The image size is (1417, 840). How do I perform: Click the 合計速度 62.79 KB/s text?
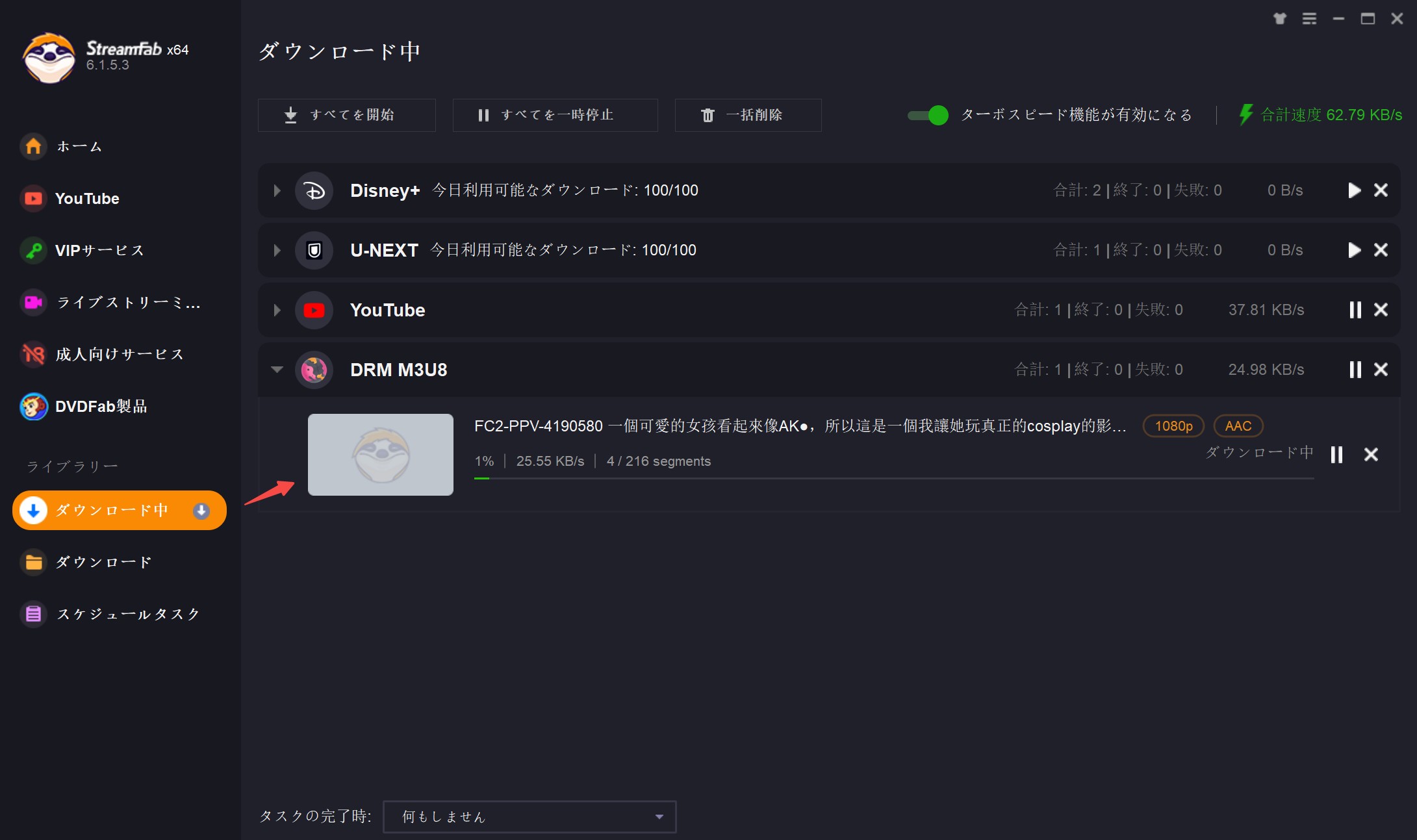[x=1331, y=115]
